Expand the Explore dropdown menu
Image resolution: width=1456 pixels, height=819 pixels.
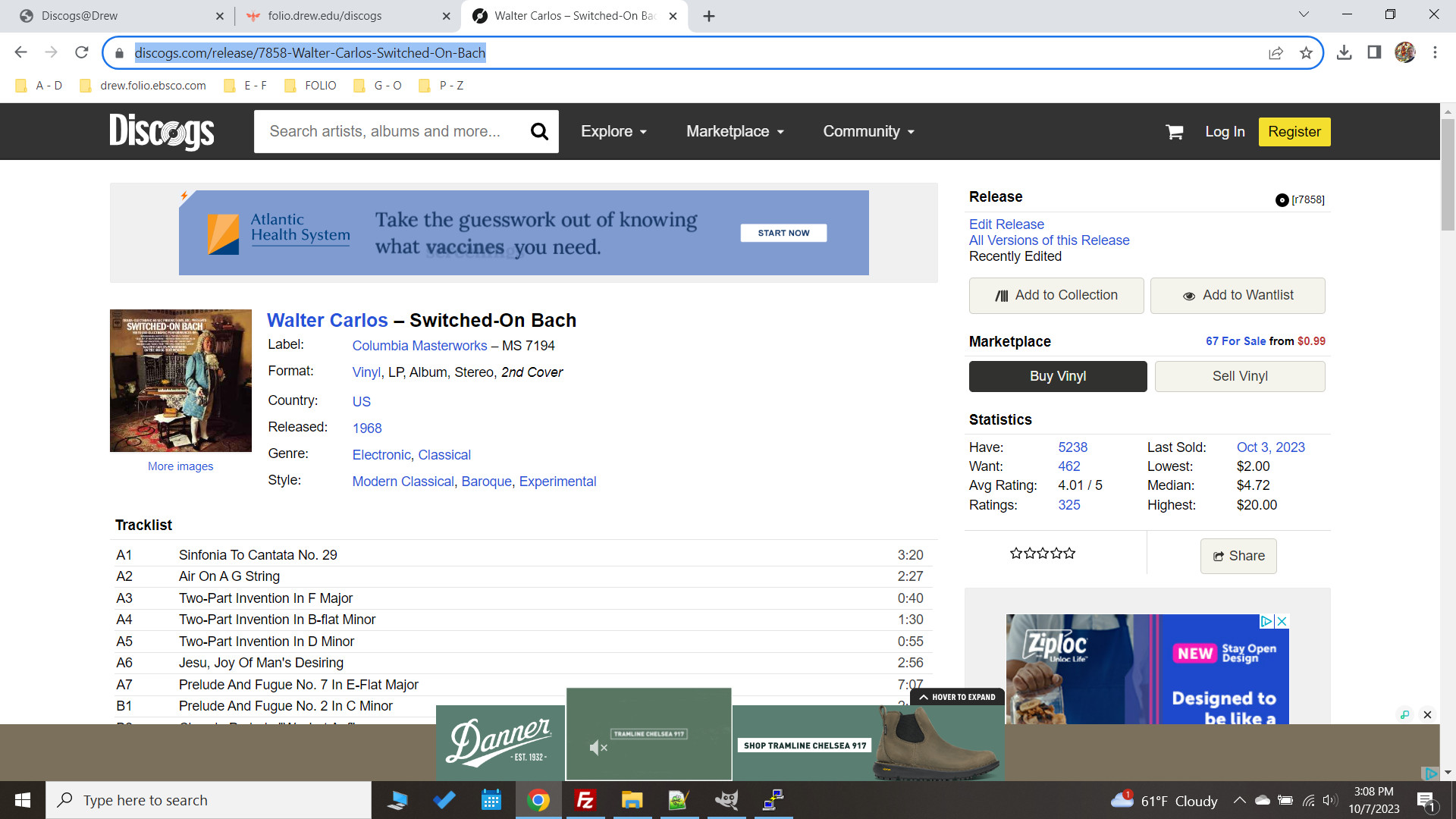click(613, 131)
